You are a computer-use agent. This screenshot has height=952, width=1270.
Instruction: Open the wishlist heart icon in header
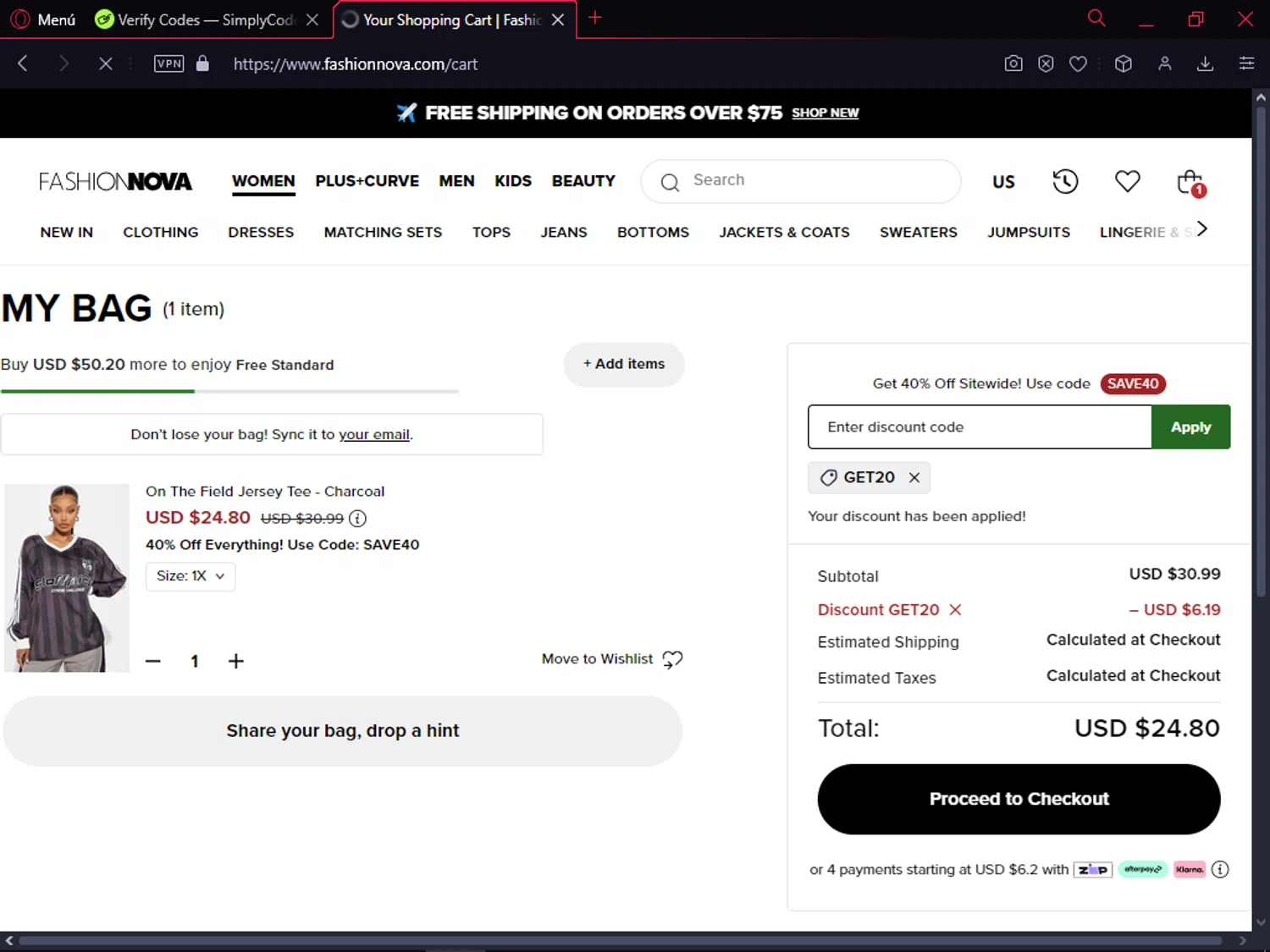[x=1127, y=181]
